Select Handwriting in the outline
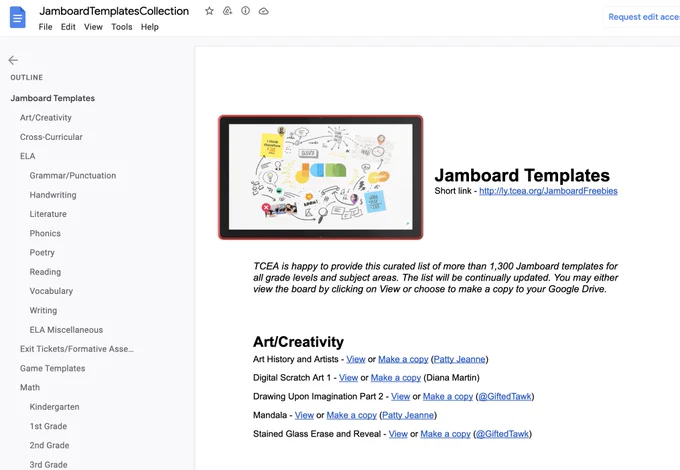 point(53,195)
